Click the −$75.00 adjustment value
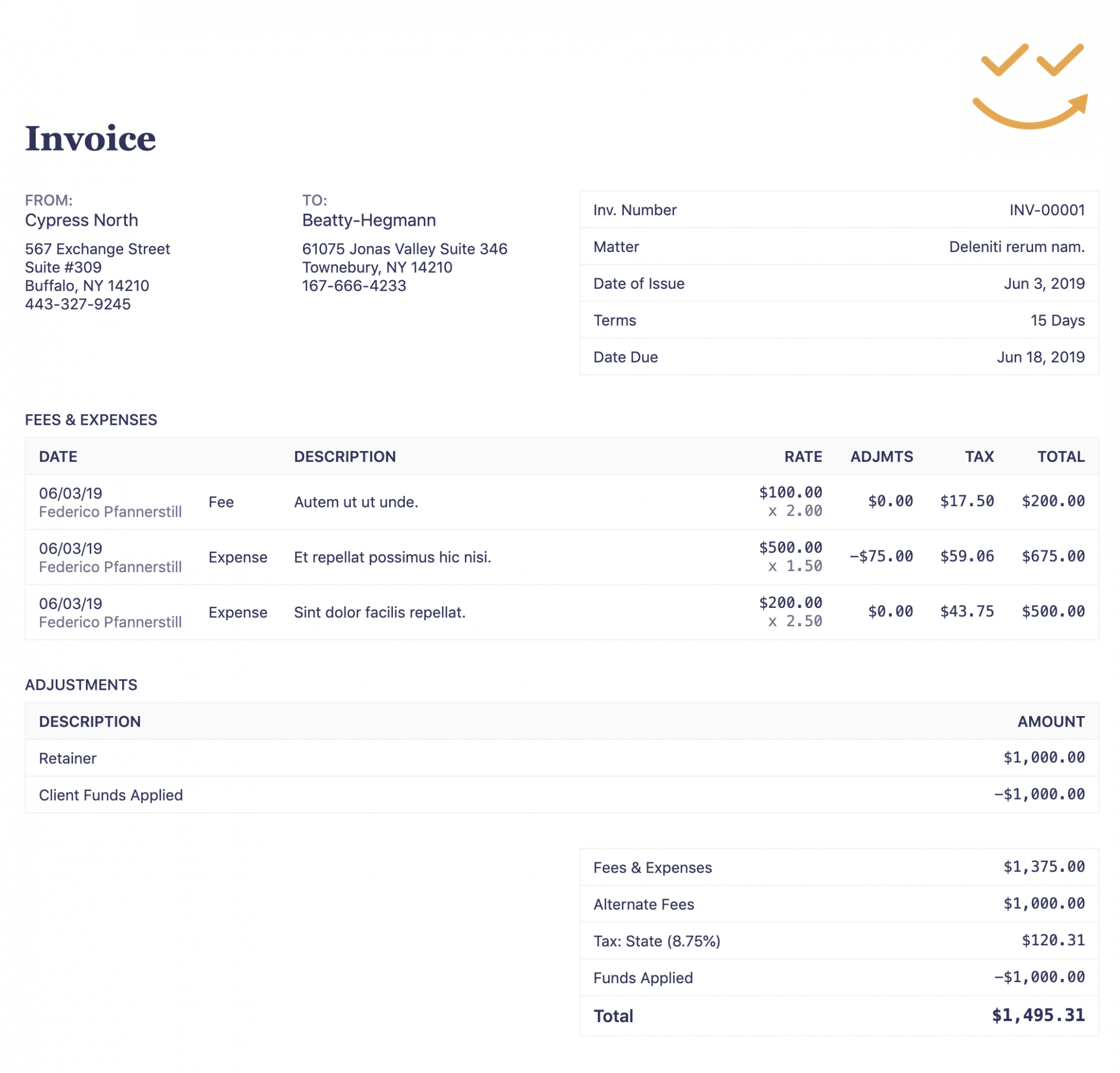 click(881, 556)
